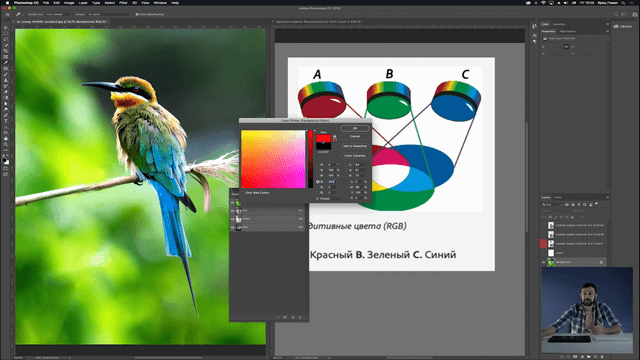Select the Rectangular Marquee tool

(6, 33)
